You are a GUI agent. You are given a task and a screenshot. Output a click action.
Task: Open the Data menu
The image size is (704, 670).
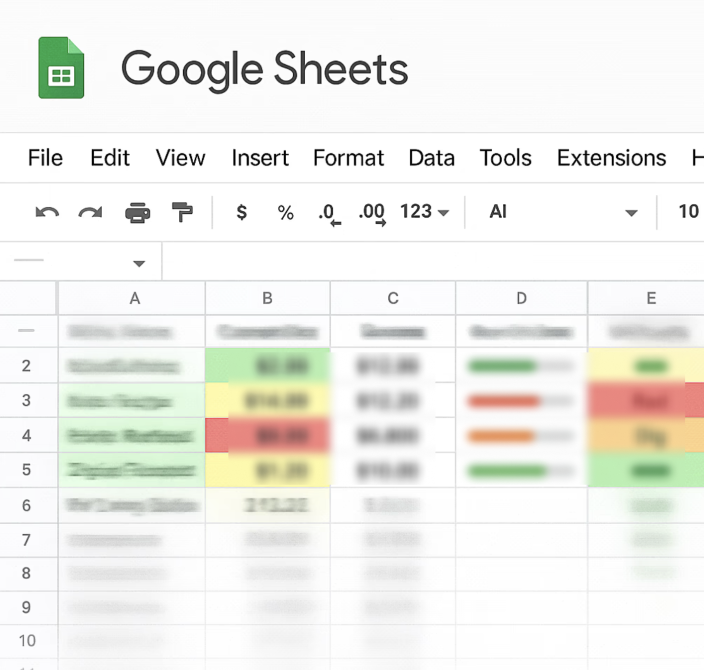[x=431, y=158]
